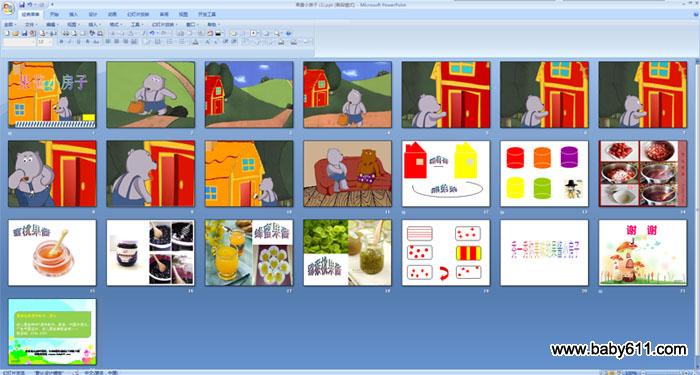Screen dimensions: 700x375
Task: Switch to the 幻灯片放映 ribbon tab
Action: coord(138,14)
